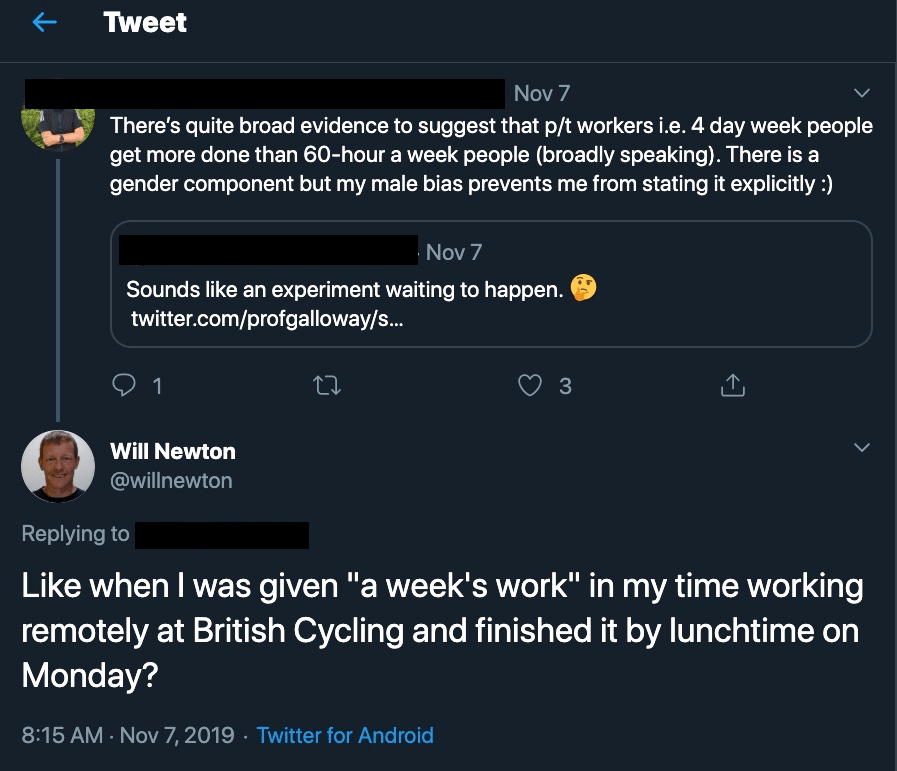The image size is (897, 771).
Task: Click the 8:15 AM Nov 7, 2019 timestamp
Action: point(128,736)
